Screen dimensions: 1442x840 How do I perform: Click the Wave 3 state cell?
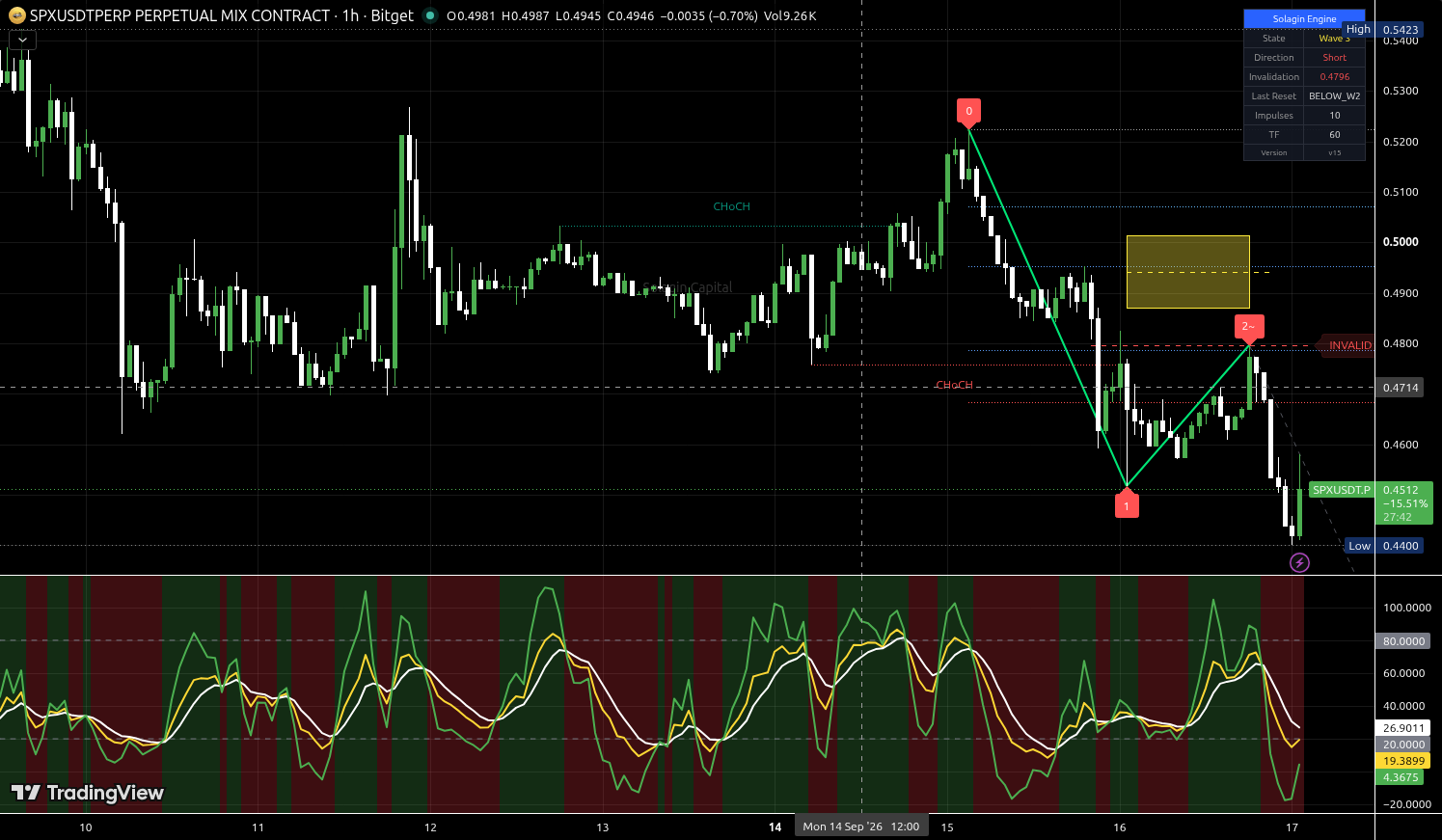click(x=1334, y=39)
